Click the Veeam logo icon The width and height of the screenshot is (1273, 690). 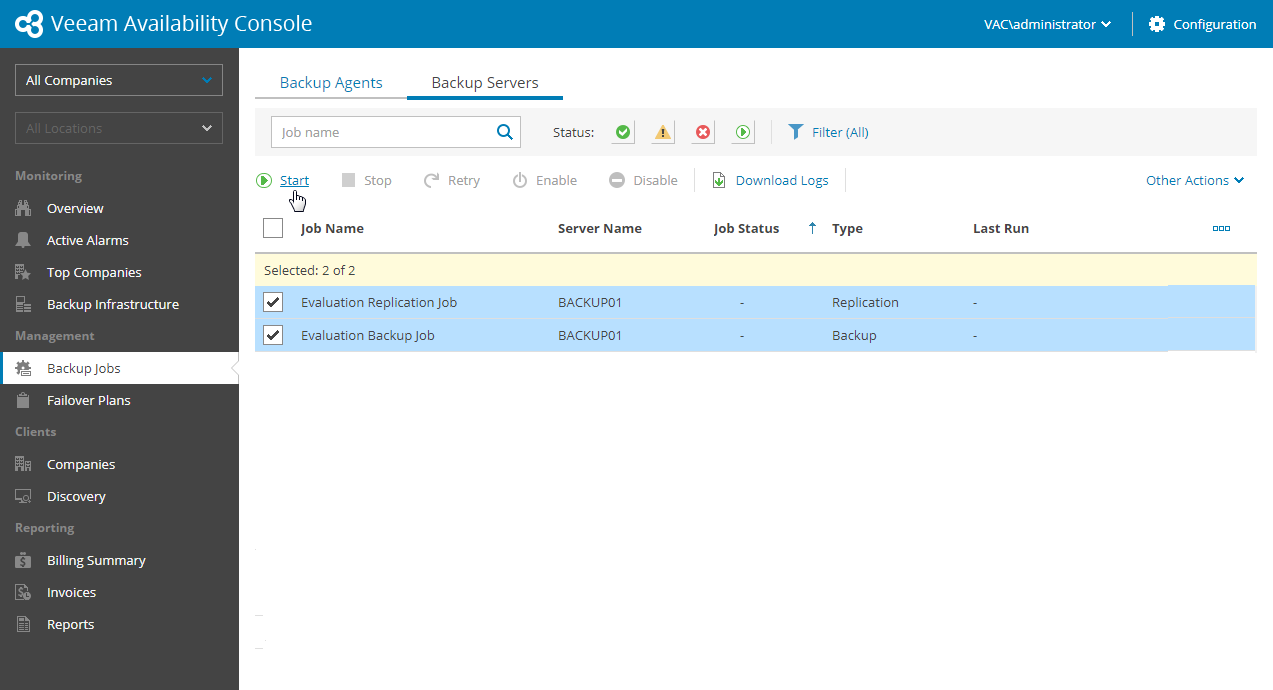coord(30,24)
